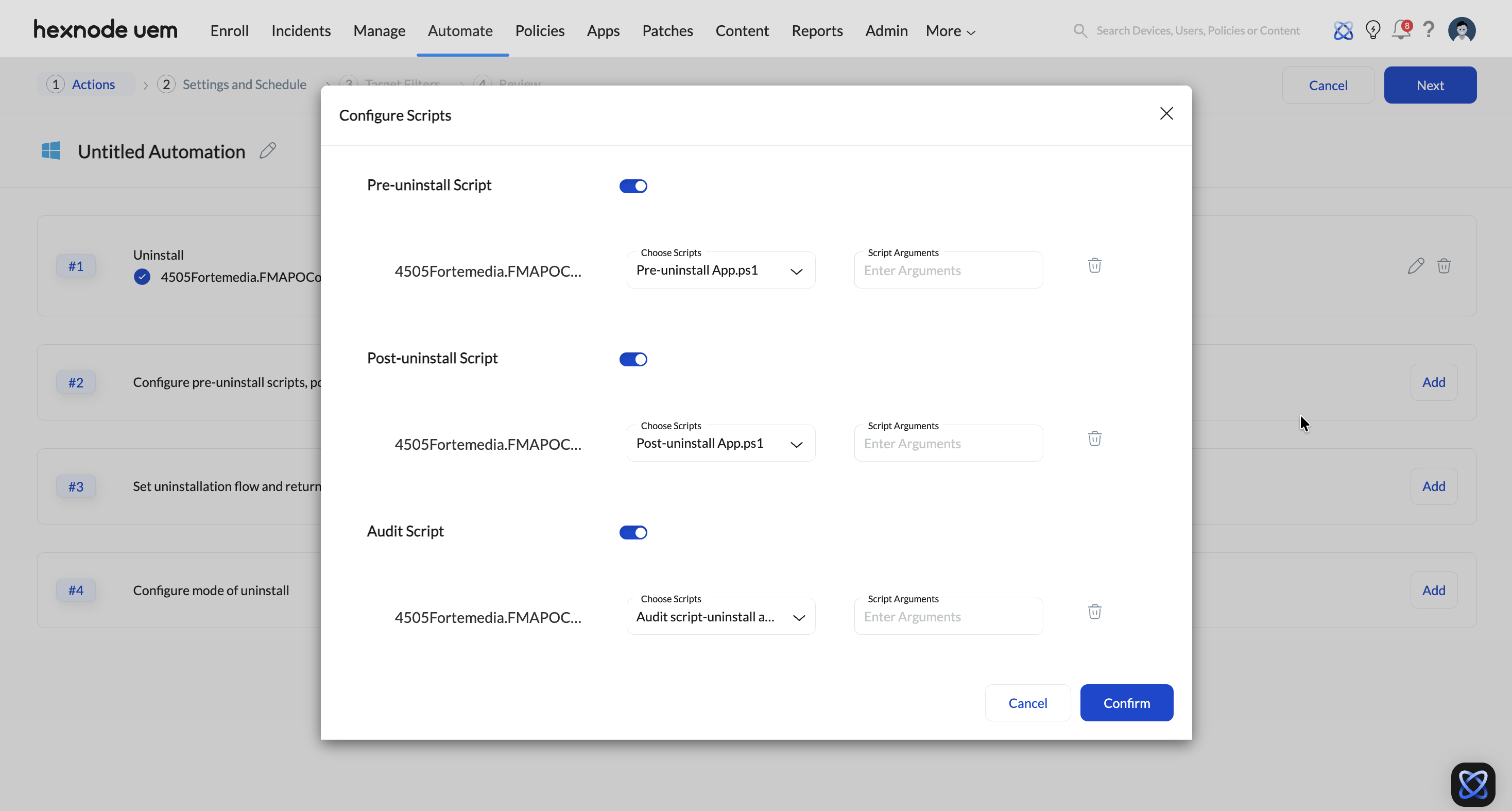
Task: Focus Pre-uninstall Script Arguments field
Action: pyautogui.click(x=948, y=271)
